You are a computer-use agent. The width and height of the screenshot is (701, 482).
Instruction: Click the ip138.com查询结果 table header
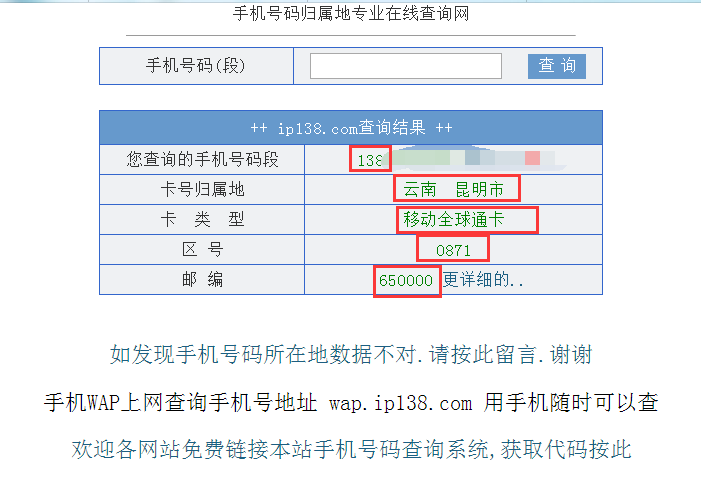coord(351,128)
